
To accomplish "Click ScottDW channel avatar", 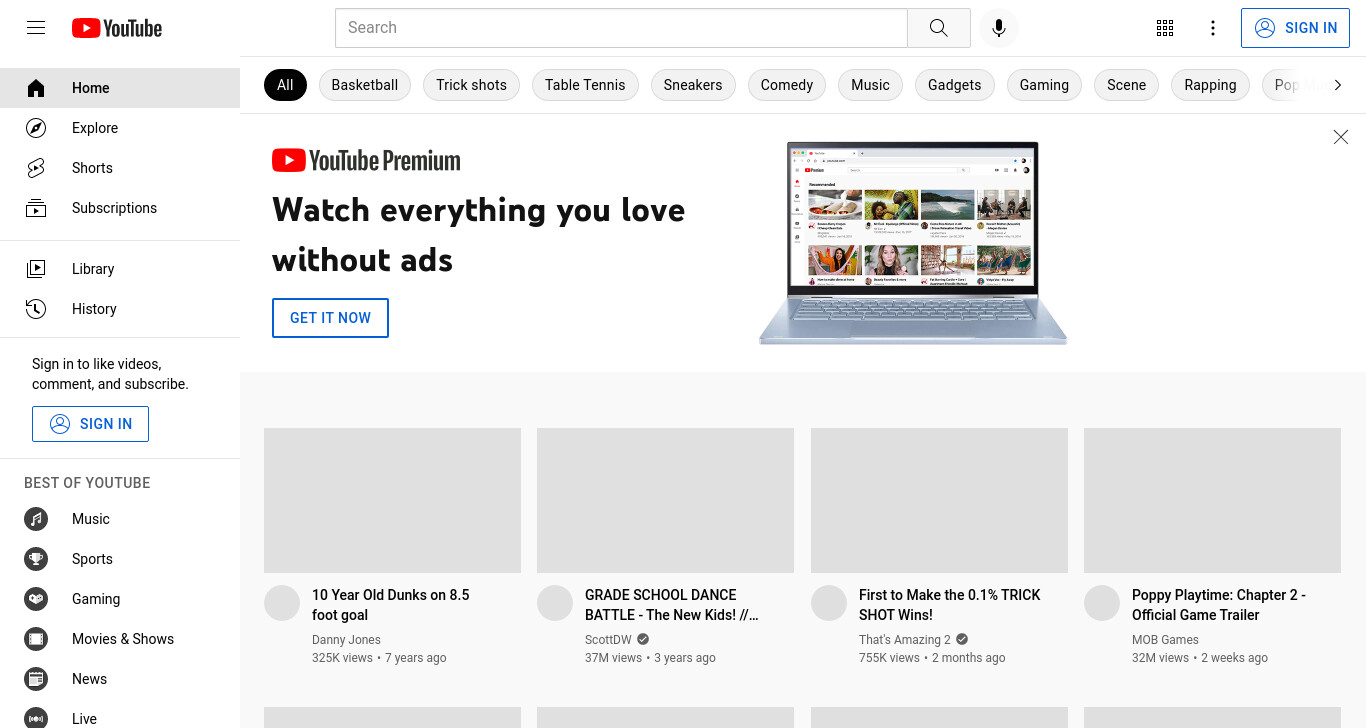I will (555, 603).
